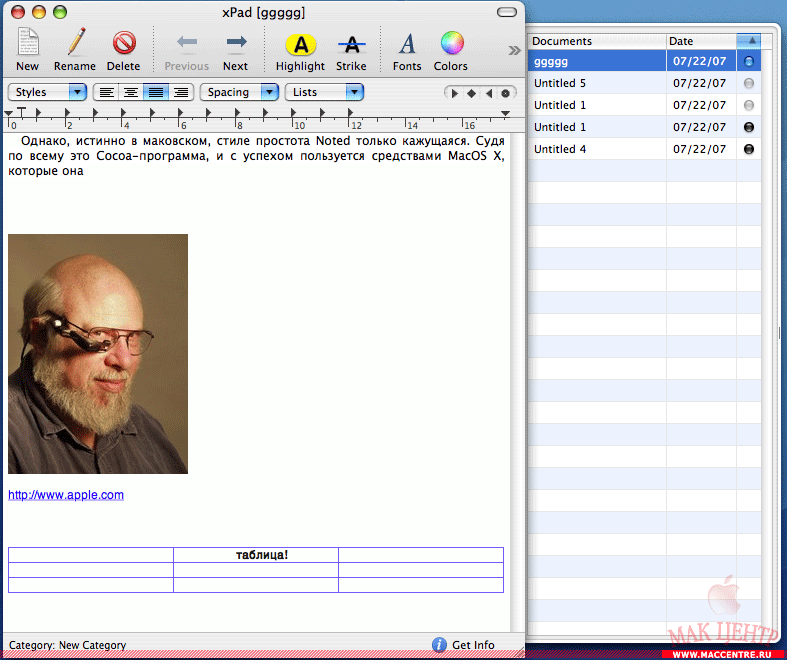Select right tab stop marker button
Image resolution: width=787 pixels, height=660 pixels.
488,93
